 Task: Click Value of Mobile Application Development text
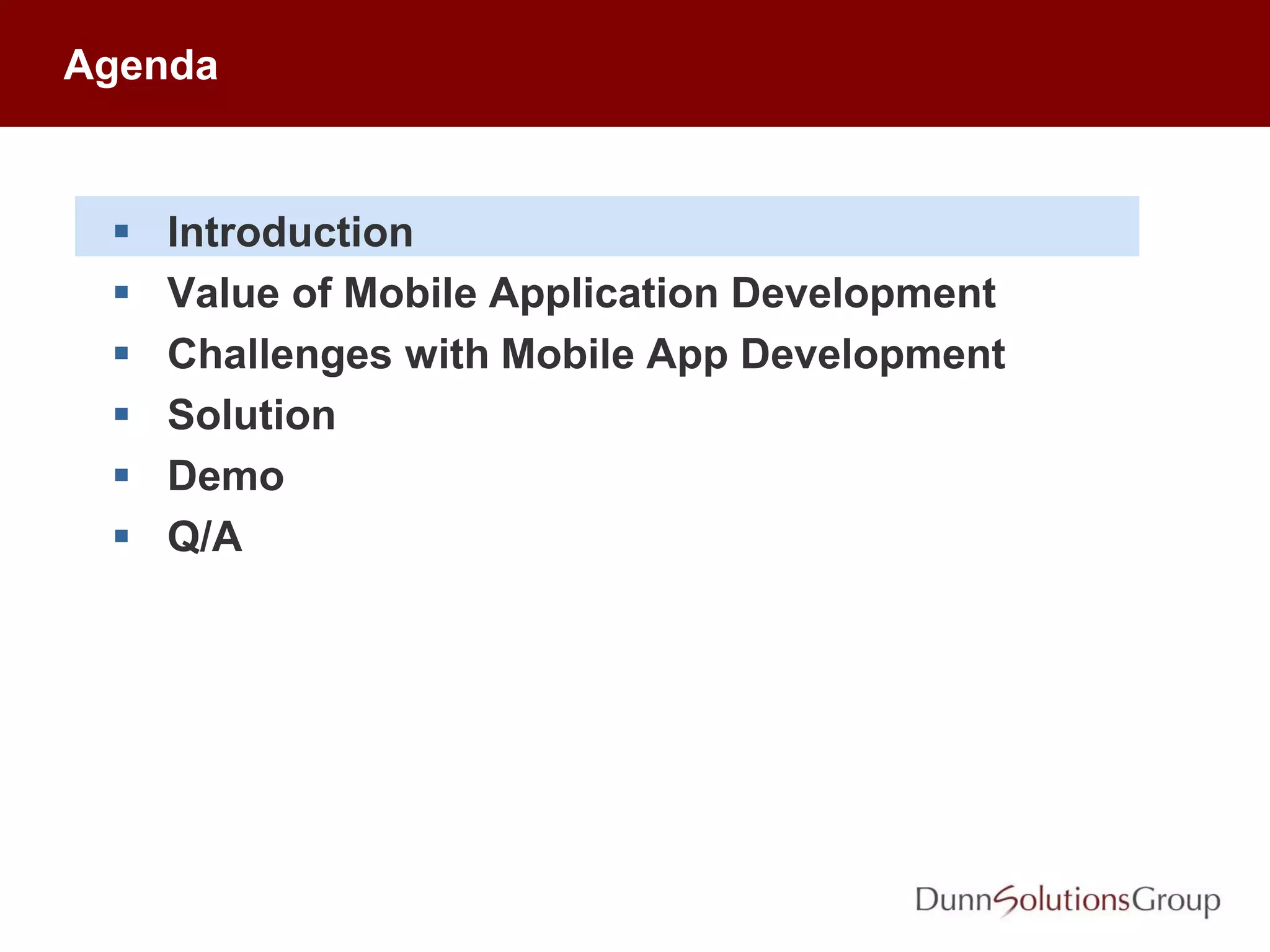[581, 293]
